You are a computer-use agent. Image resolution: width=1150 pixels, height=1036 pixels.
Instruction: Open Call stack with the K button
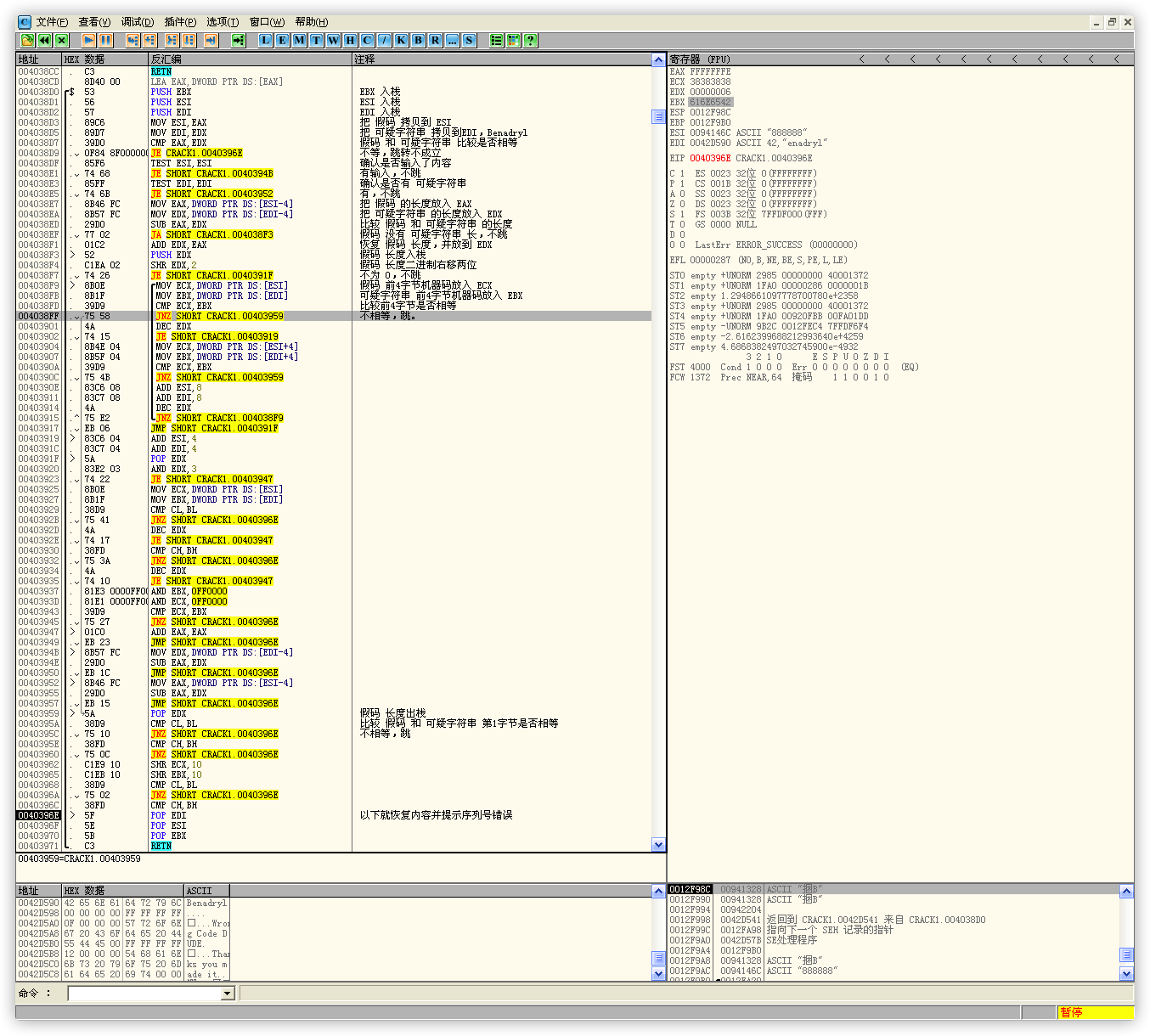[x=401, y=40]
